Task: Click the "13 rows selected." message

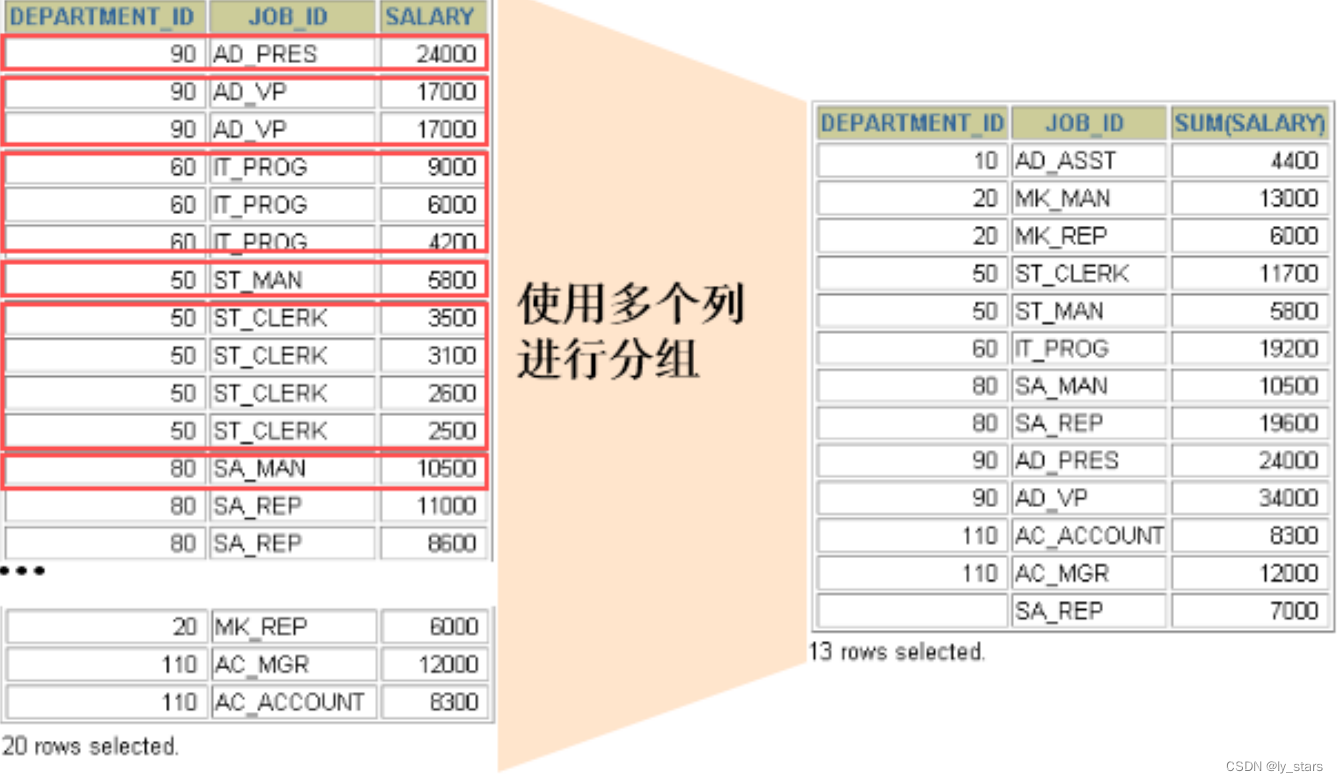Action: point(897,652)
